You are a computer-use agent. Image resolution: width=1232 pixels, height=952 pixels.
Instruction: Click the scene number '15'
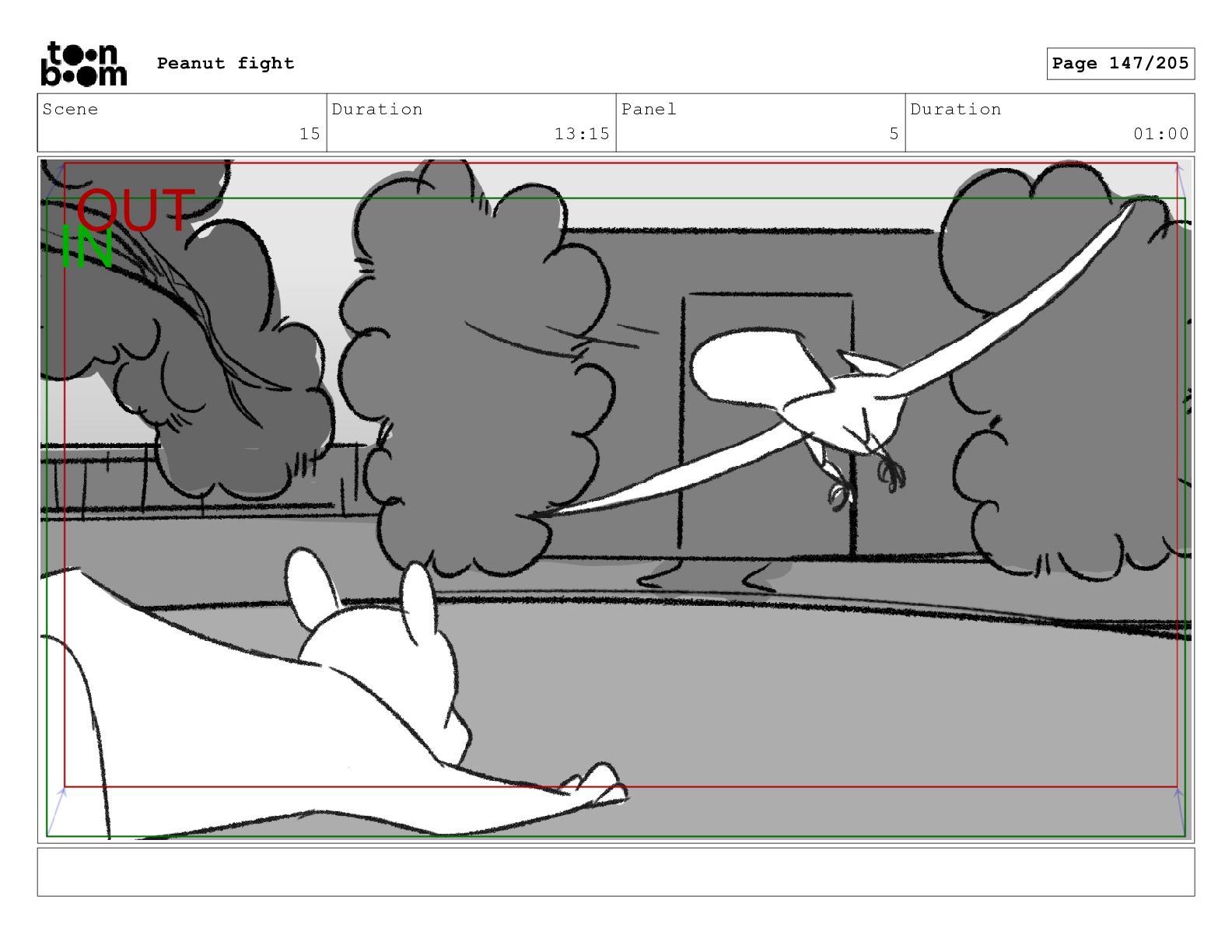(310, 134)
